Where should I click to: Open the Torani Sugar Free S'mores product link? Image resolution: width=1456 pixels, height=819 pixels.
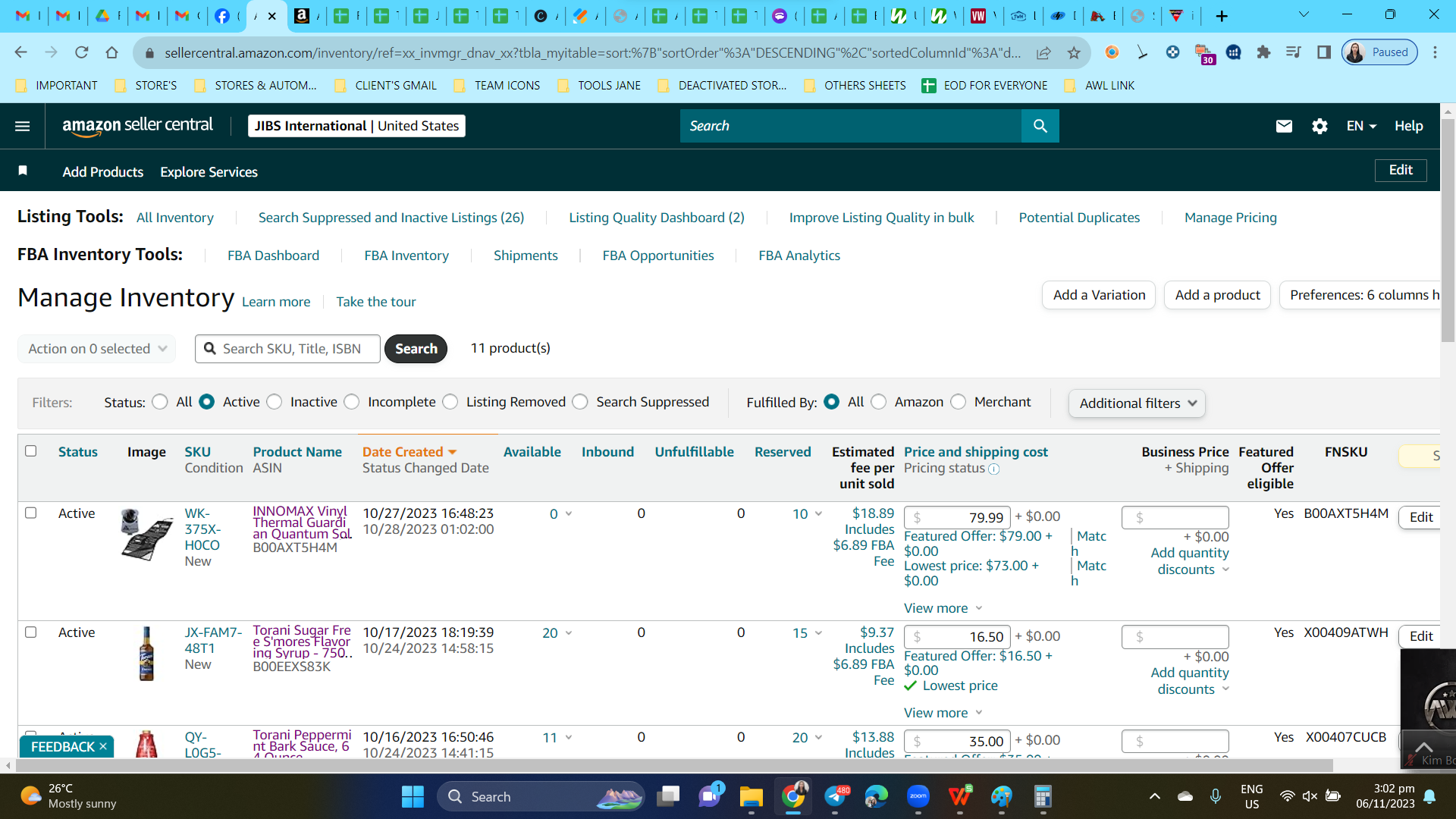[x=303, y=642]
